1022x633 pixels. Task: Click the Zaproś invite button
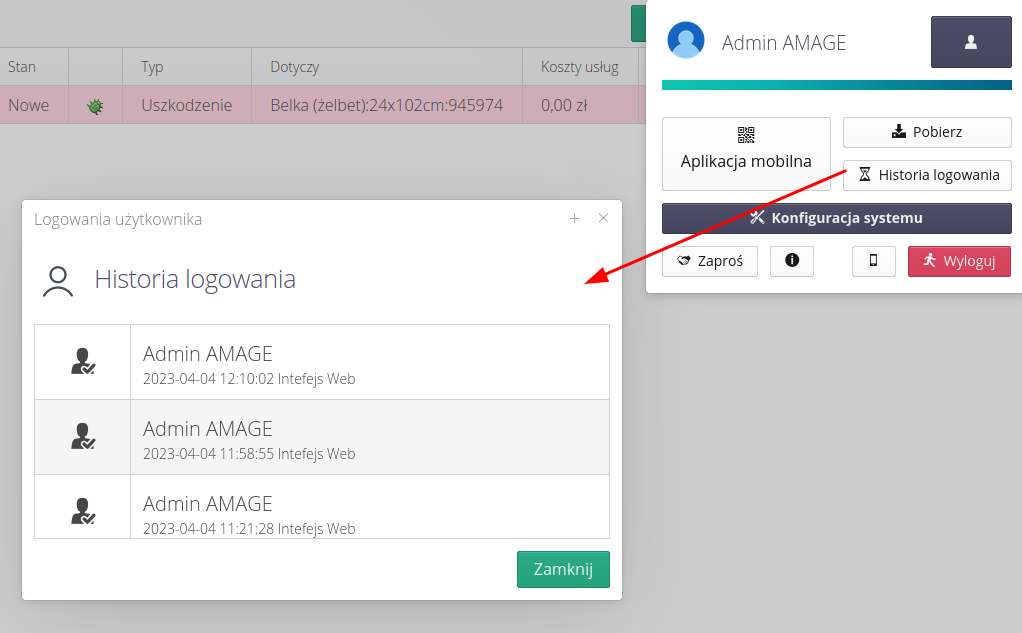[x=710, y=261]
